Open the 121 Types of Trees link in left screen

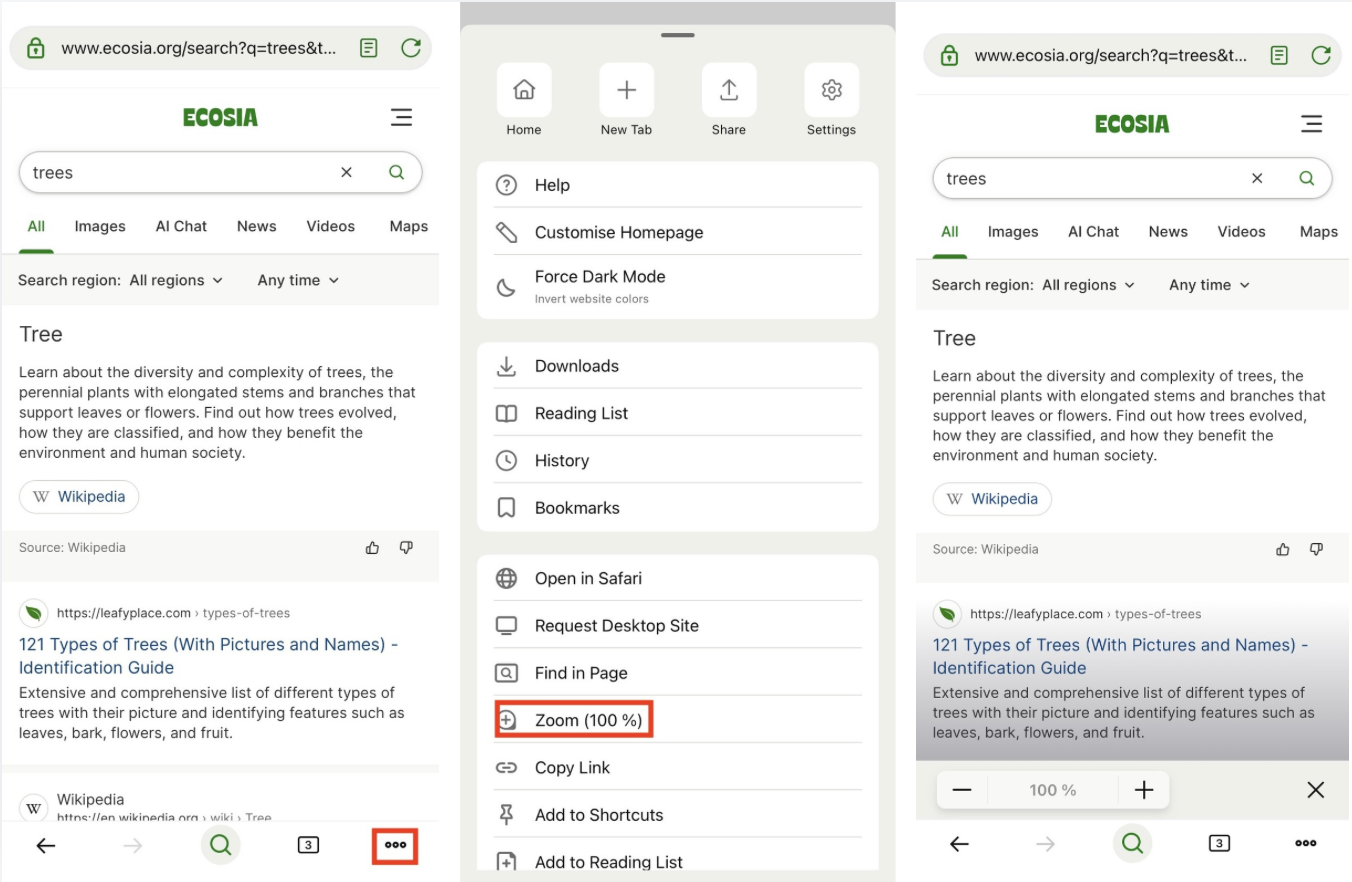[x=208, y=656]
